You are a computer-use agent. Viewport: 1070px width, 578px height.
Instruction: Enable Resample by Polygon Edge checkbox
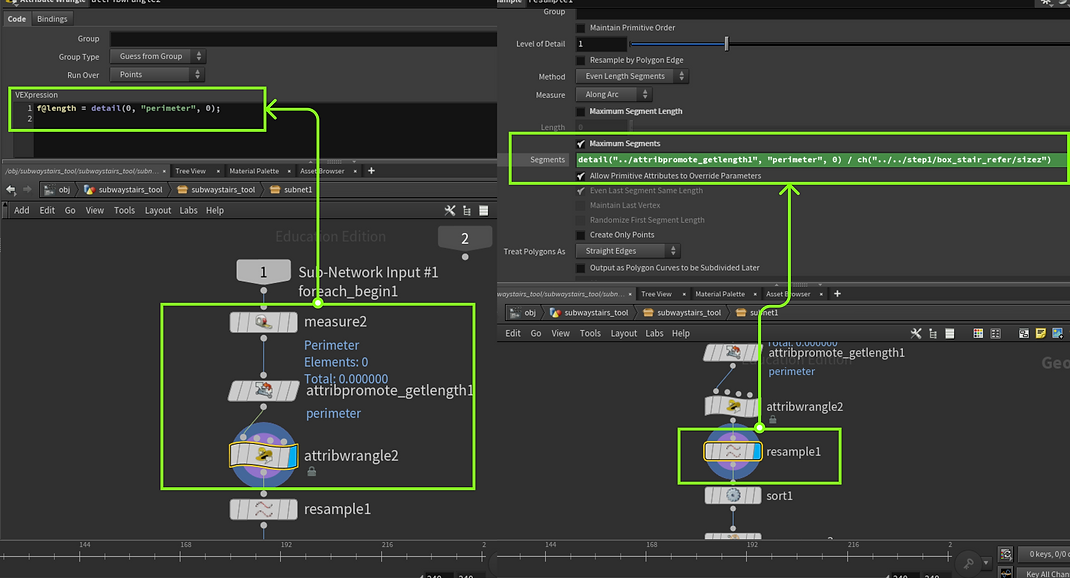581,60
